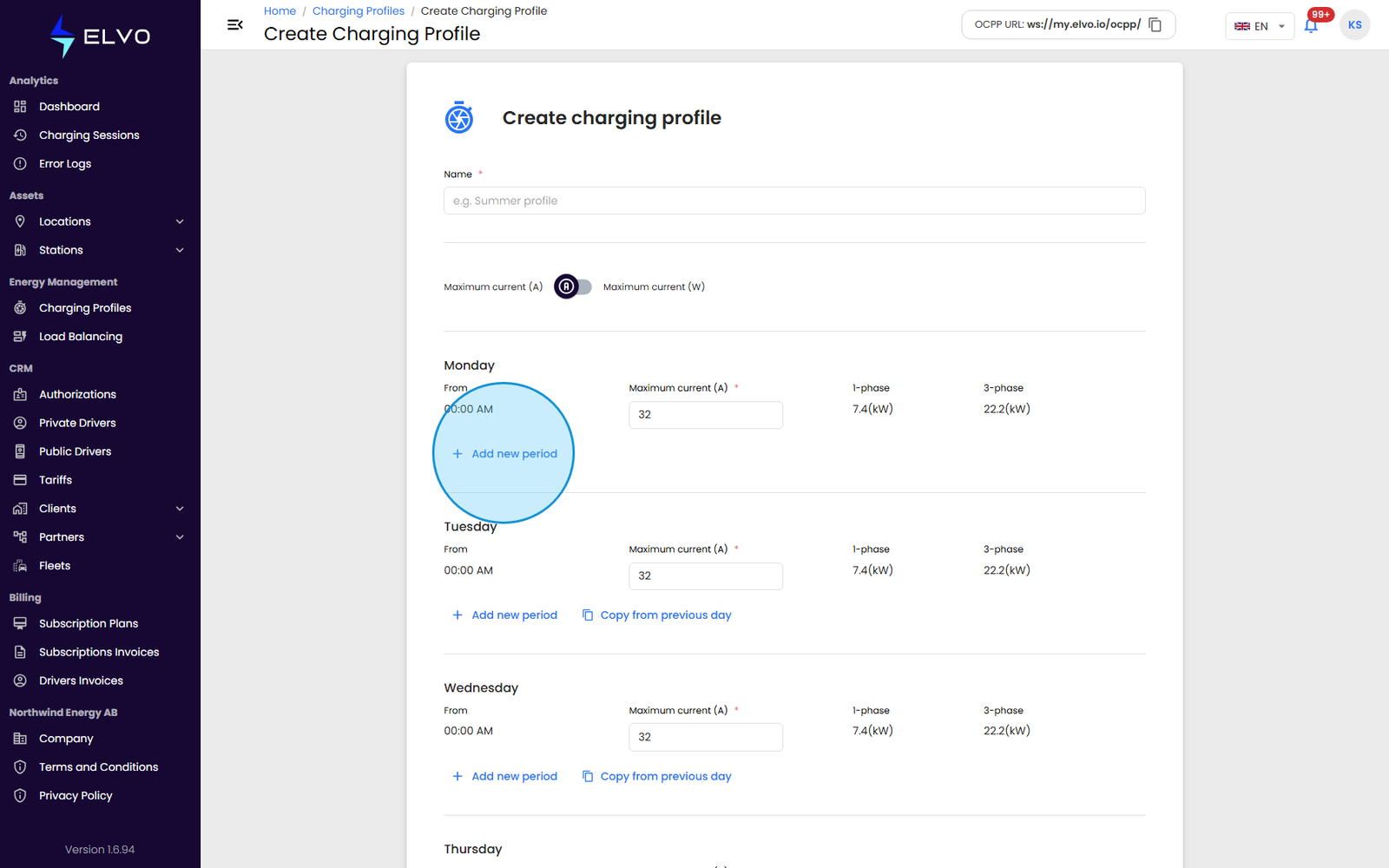
Task: Click Tuesday's maximum current field
Action: click(x=706, y=576)
